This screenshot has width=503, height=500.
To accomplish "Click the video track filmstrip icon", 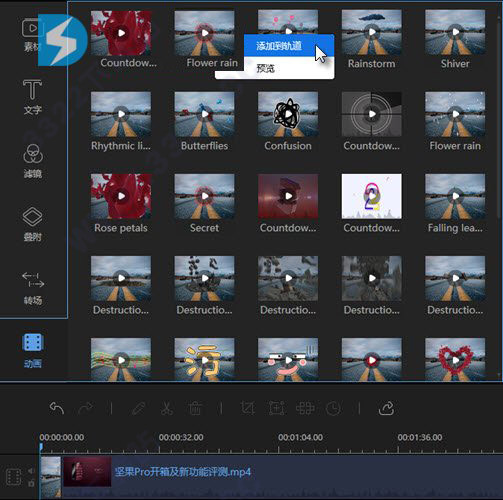I will (x=14, y=477).
